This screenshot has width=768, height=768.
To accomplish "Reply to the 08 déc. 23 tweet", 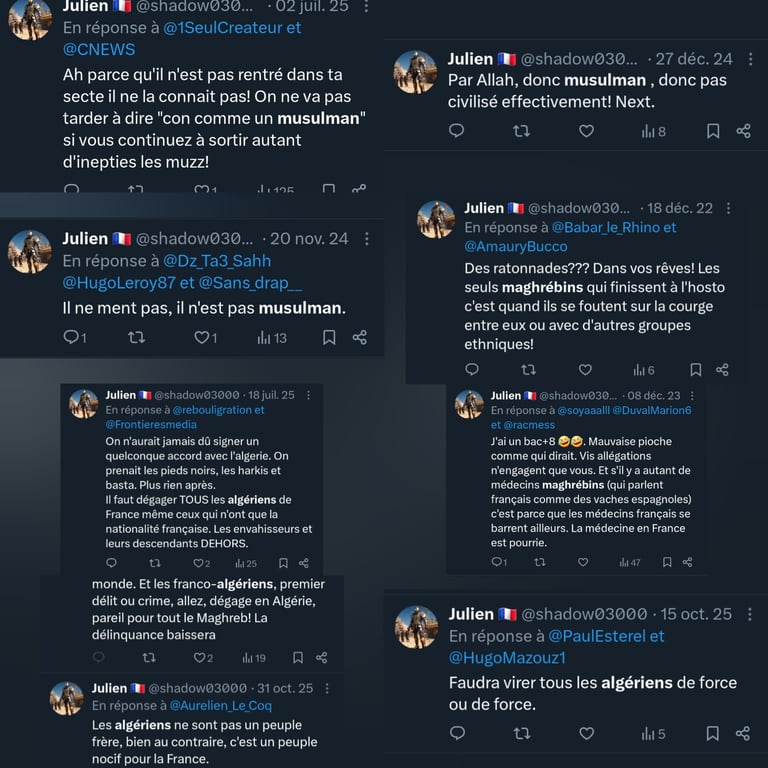I will (499, 562).
